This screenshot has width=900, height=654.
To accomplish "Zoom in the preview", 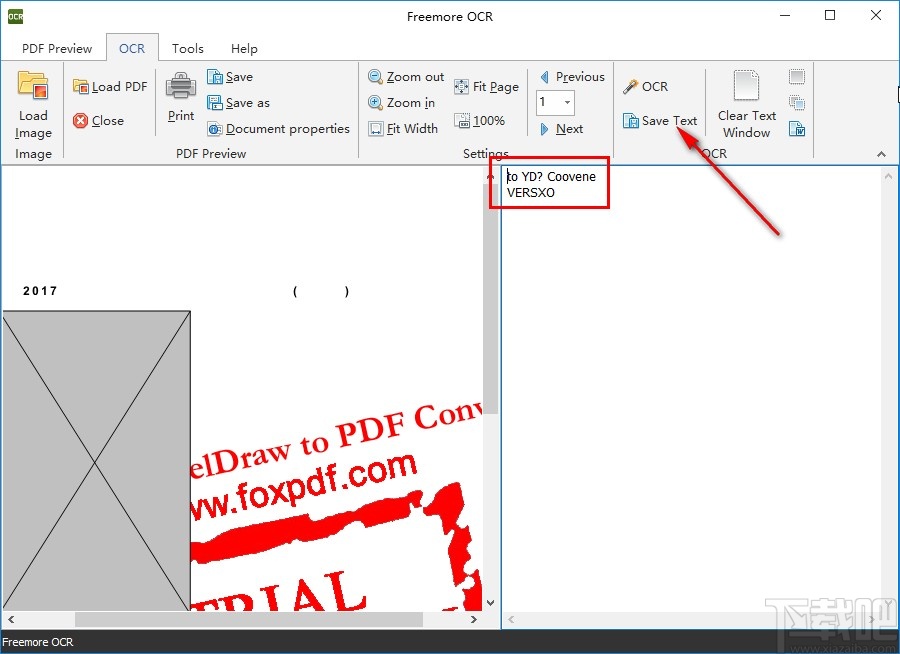I will [x=401, y=103].
